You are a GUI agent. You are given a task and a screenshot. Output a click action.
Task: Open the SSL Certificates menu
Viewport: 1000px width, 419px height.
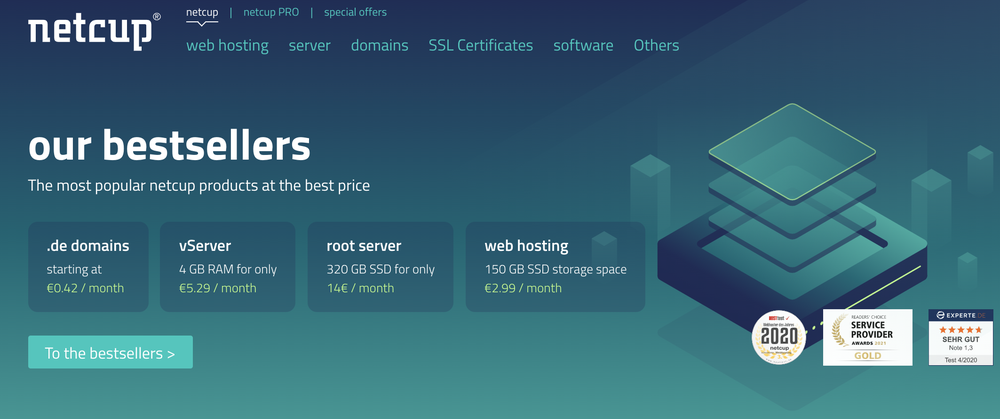click(481, 45)
